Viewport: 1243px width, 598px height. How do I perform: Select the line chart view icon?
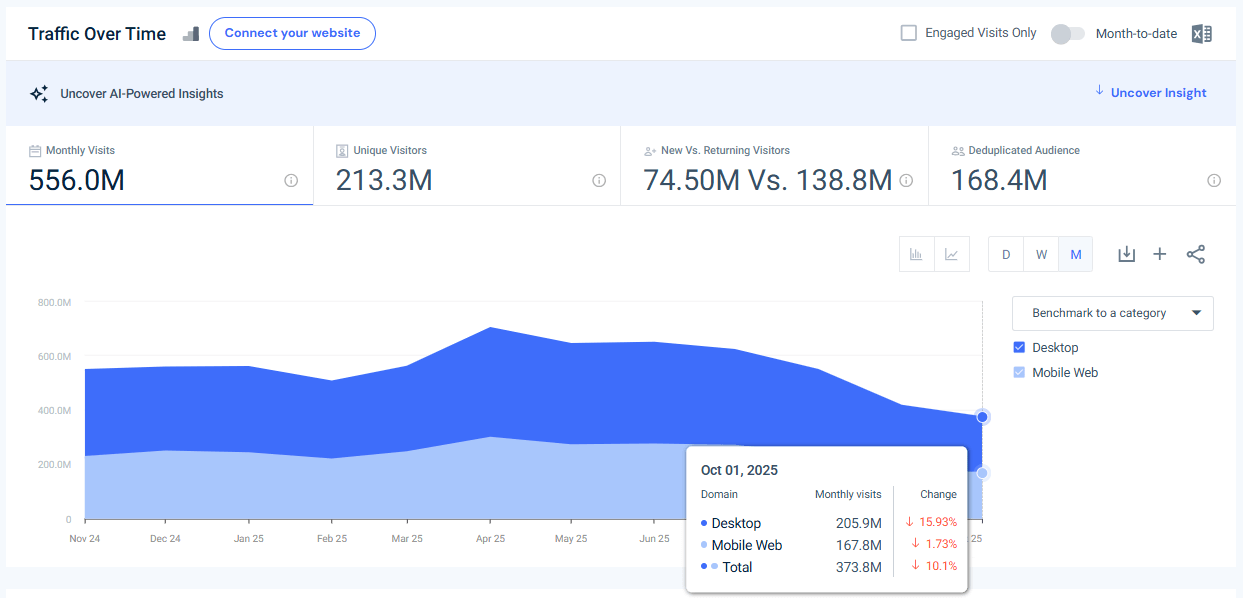click(x=951, y=254)
